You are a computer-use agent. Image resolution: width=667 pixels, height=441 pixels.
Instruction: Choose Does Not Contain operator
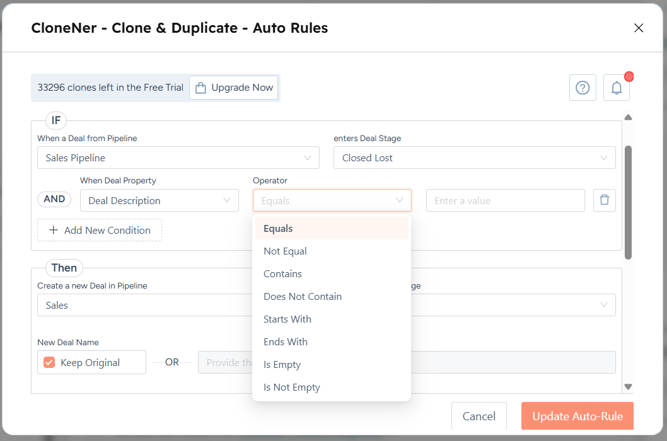(332, 296)
